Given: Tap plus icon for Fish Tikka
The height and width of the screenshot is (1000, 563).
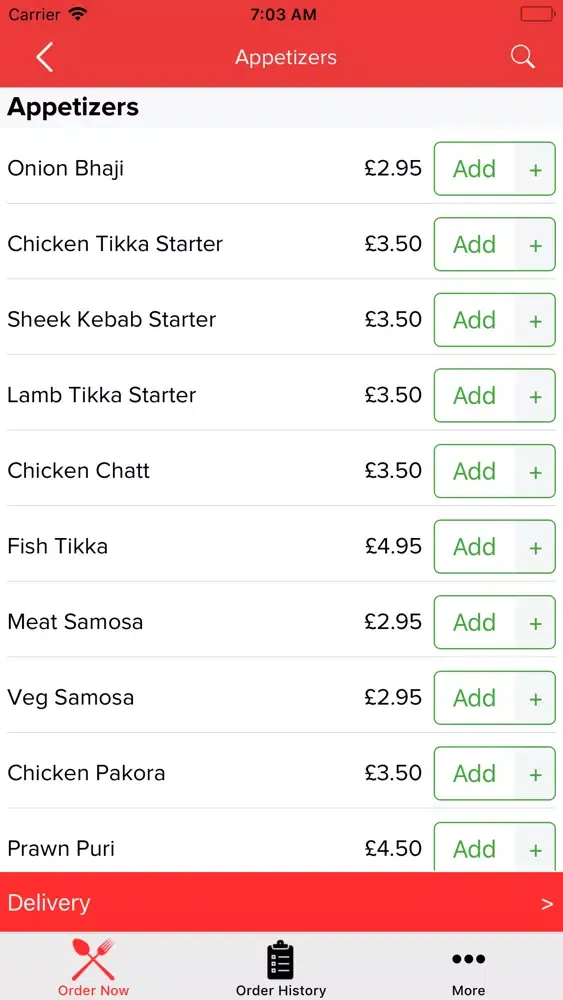Looking at the screenshot, I should coord(536,547).
